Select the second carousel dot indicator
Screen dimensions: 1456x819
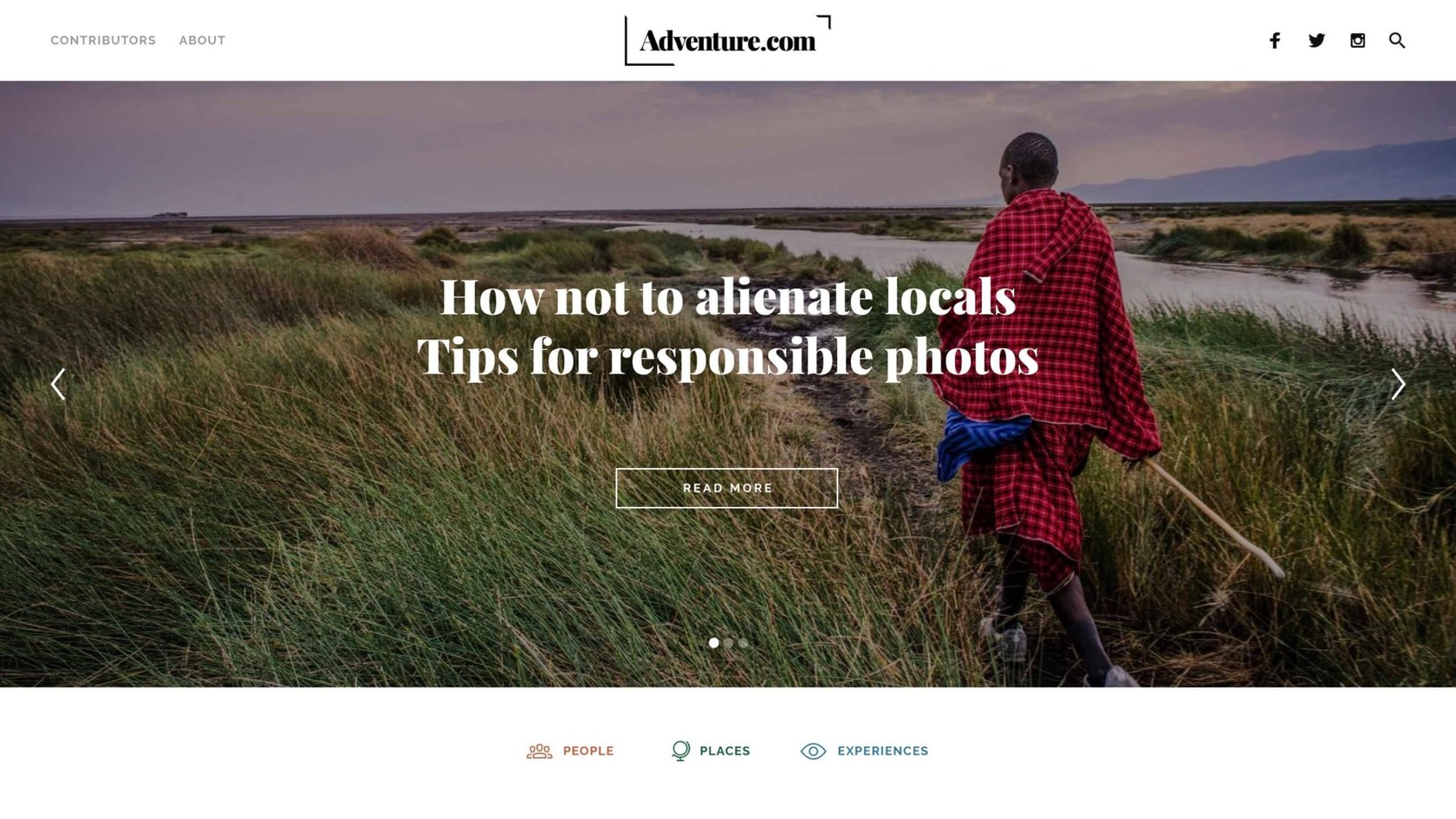click(728, 643)
